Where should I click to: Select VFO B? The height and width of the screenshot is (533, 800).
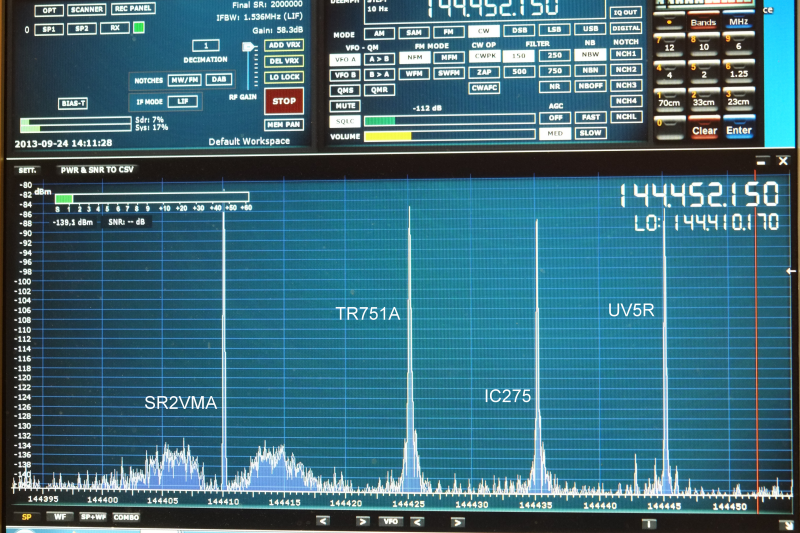345,75
